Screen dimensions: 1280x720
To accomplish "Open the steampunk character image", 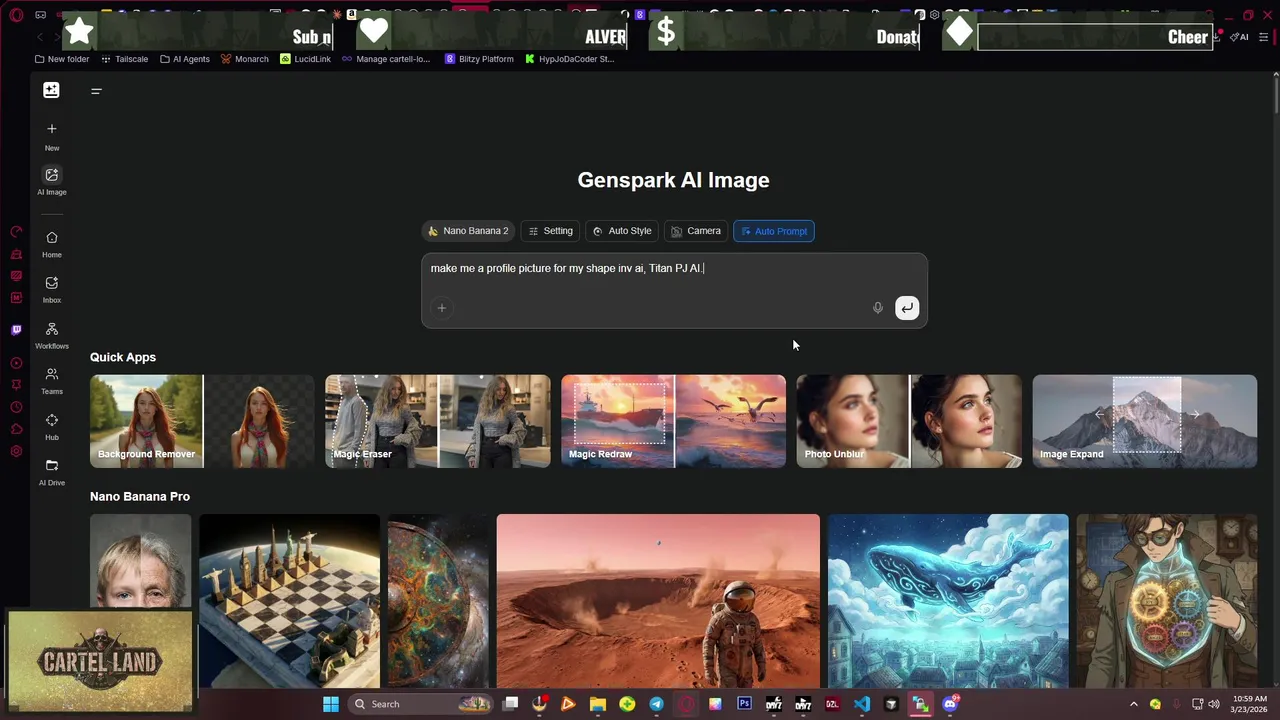I will [1167, 601].
